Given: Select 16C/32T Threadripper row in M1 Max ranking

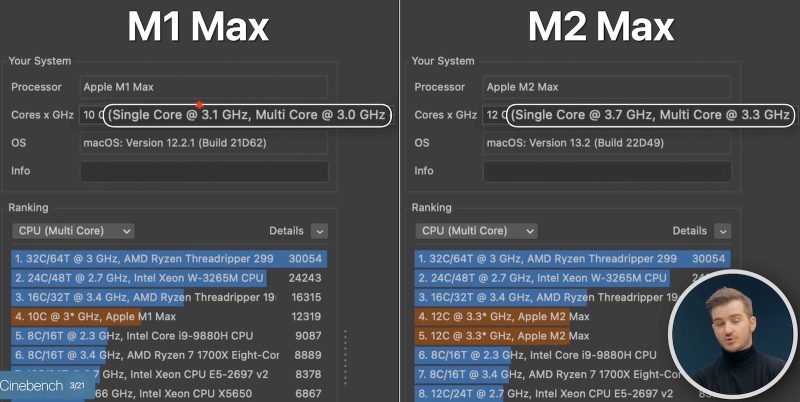Looking at the screenshot, I should 169,297.
